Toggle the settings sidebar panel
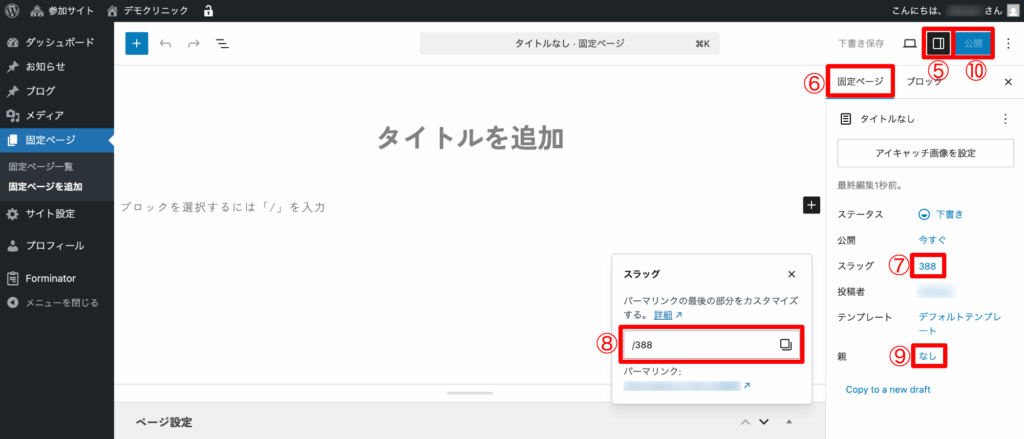 pyautogui.click(x=938, y=44)
